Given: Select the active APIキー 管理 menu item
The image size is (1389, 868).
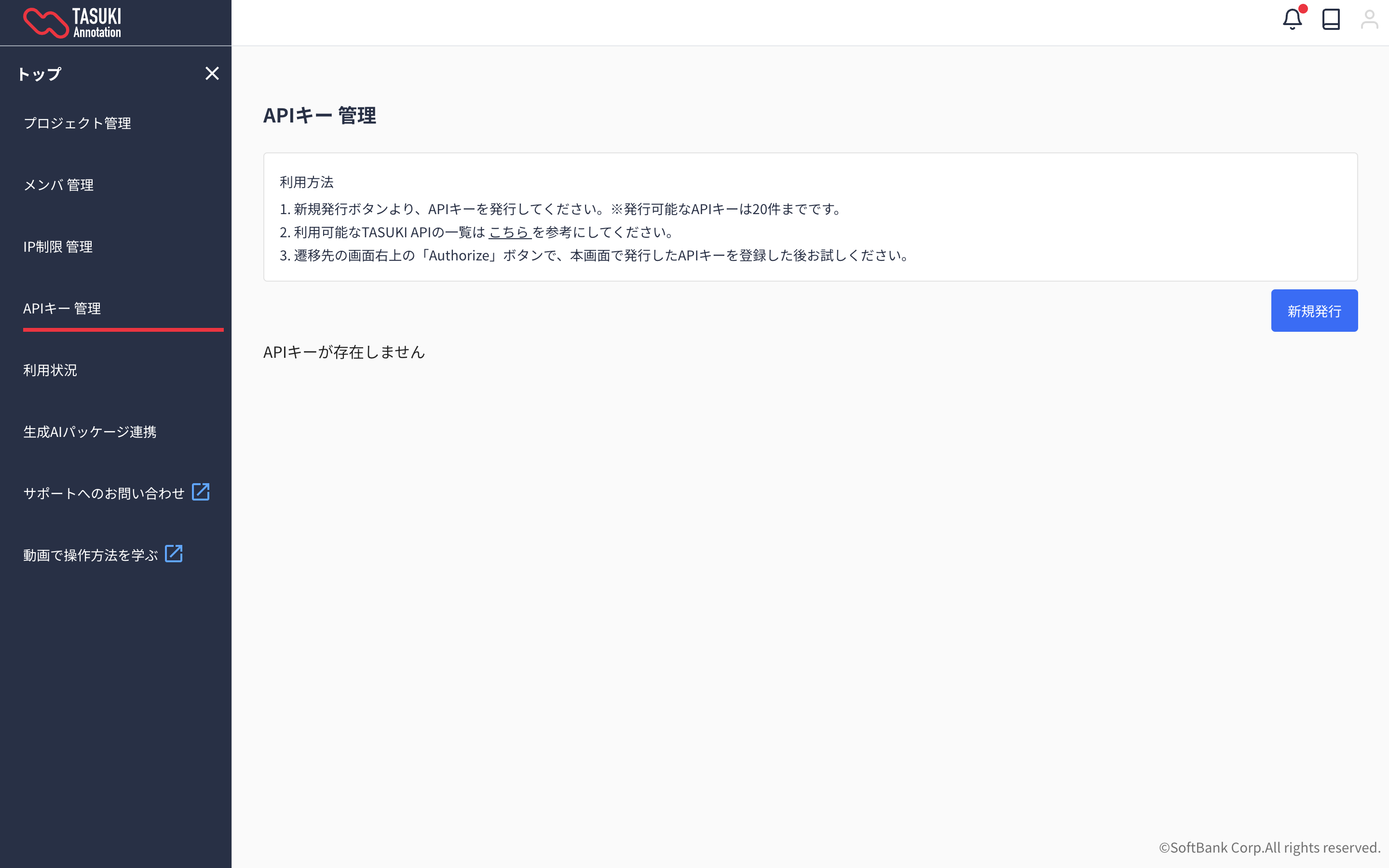Looking at the screenshot, I should 62,308.
